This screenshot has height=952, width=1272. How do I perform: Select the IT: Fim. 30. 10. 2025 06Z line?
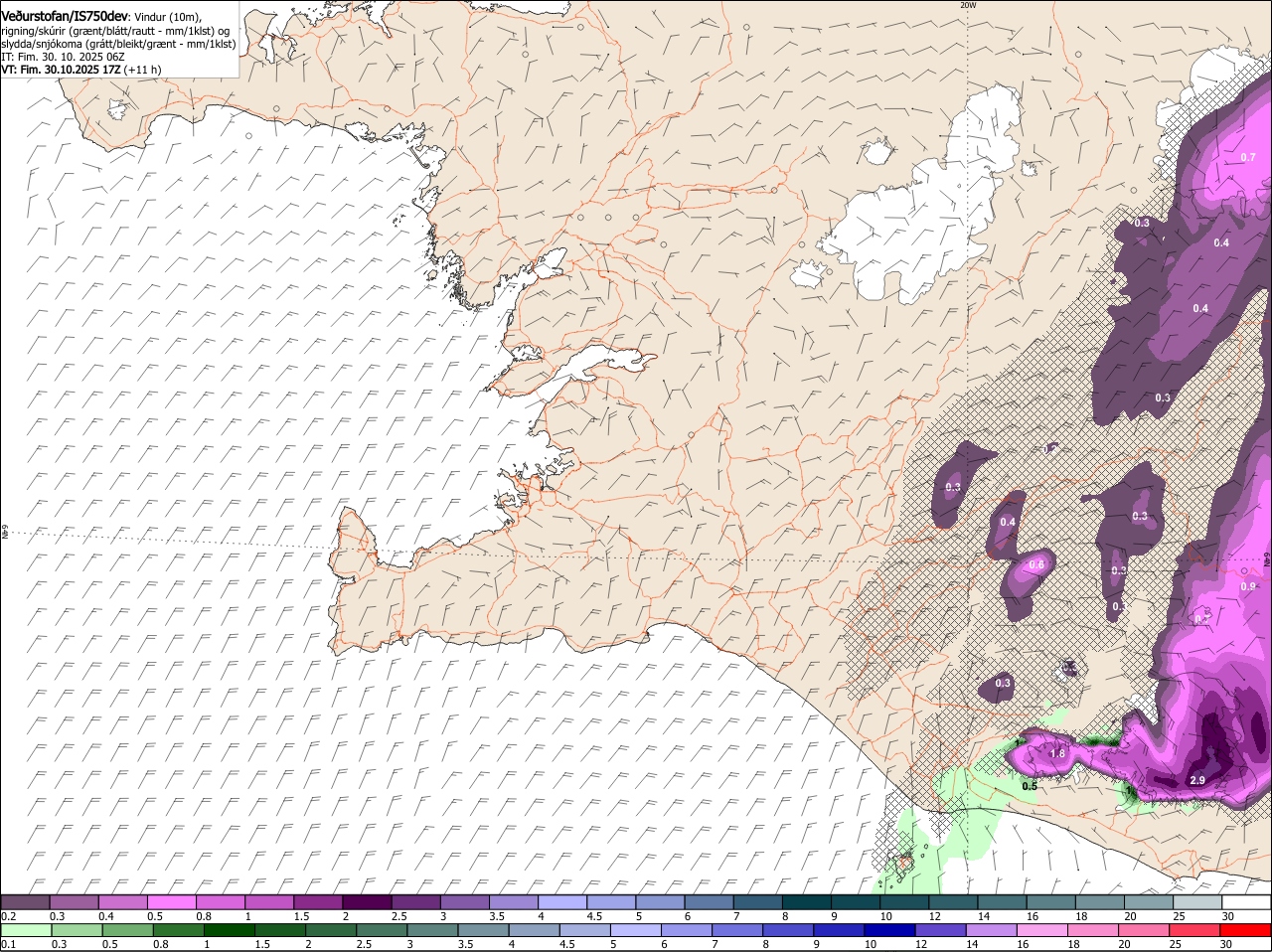click(x=63, y=57)
